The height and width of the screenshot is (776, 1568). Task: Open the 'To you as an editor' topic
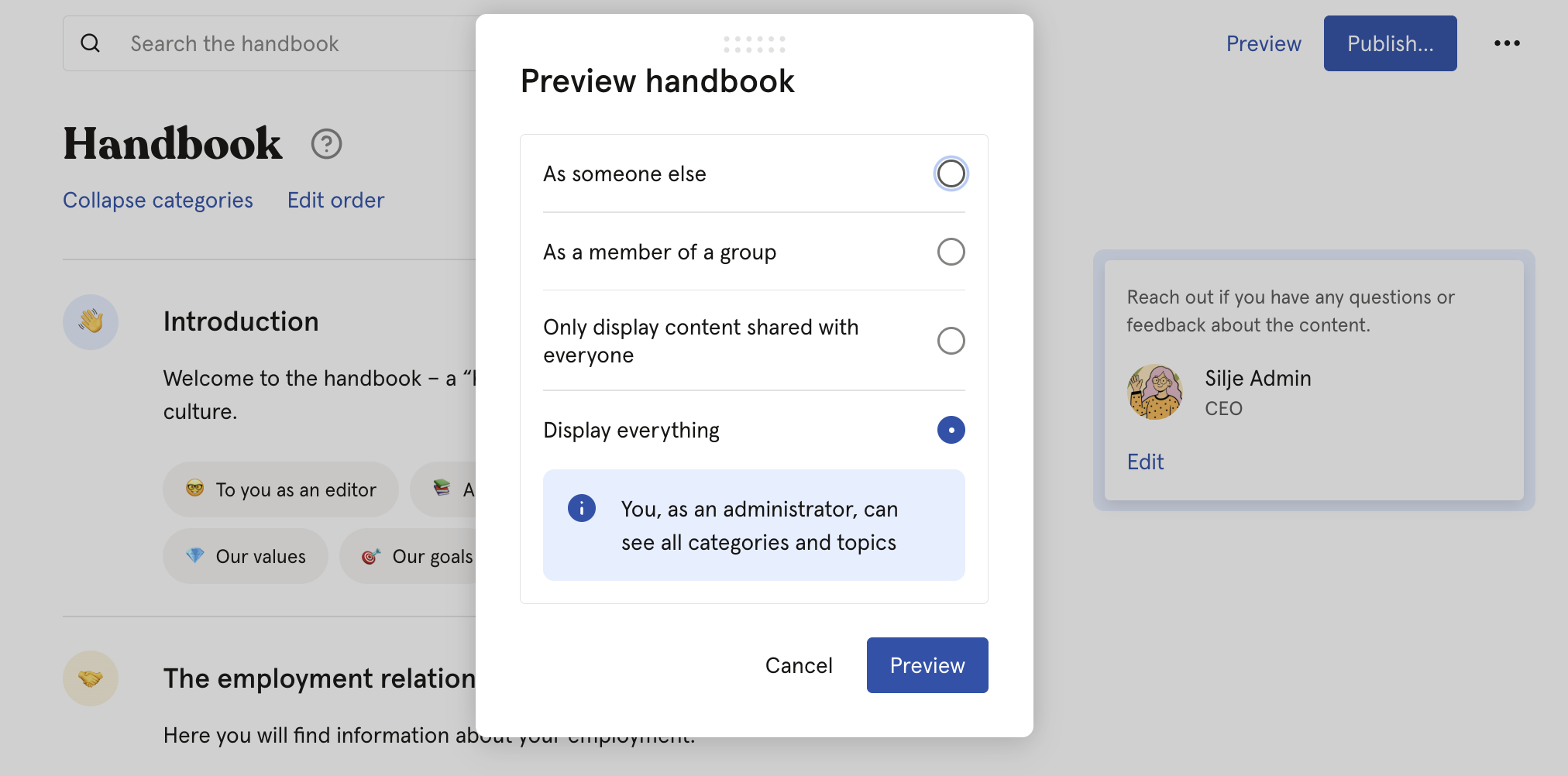pos(280,489)
